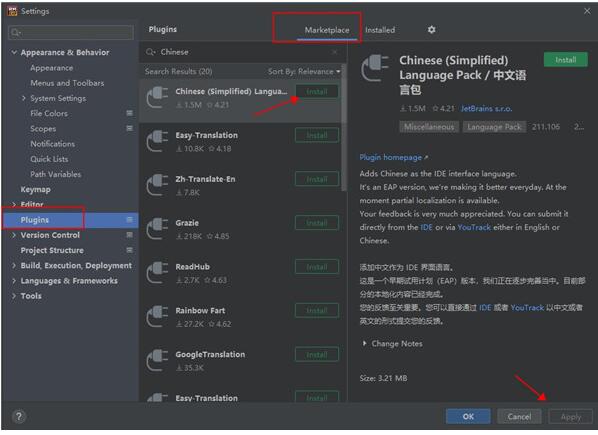Screen dimensions: 598x435
Task: Click the Chinese Language Pack plugin icon in list
Action: coord(157,98)
